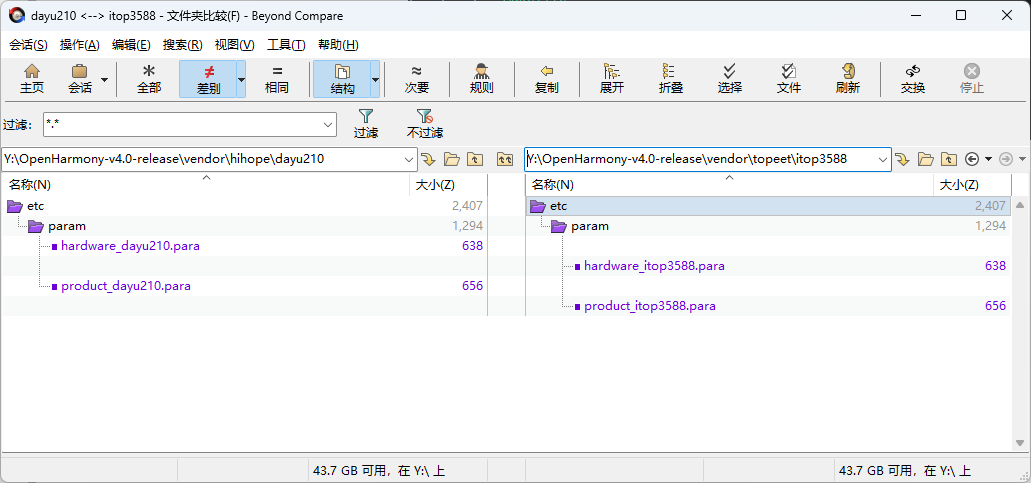Open the 视图(V) menu
Screen dimensions: 1031x483
pos(235,45)
